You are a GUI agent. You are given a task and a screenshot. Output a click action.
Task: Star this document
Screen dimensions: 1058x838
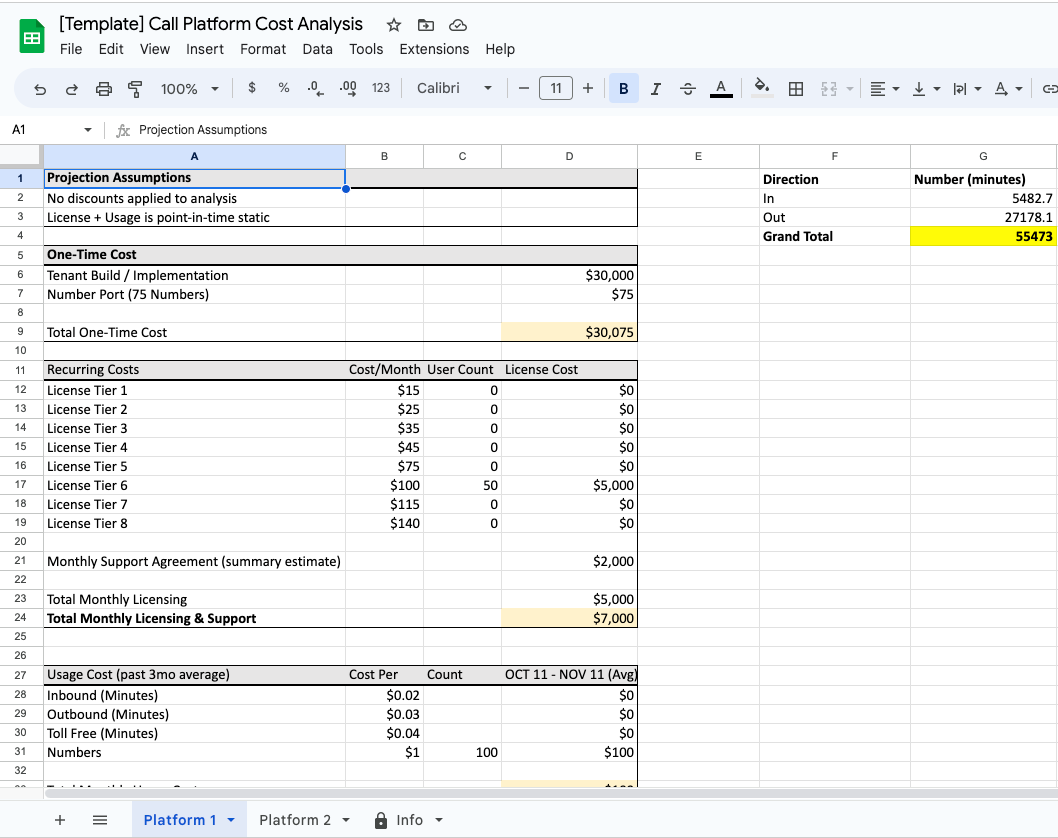click(x=394, y=26)
